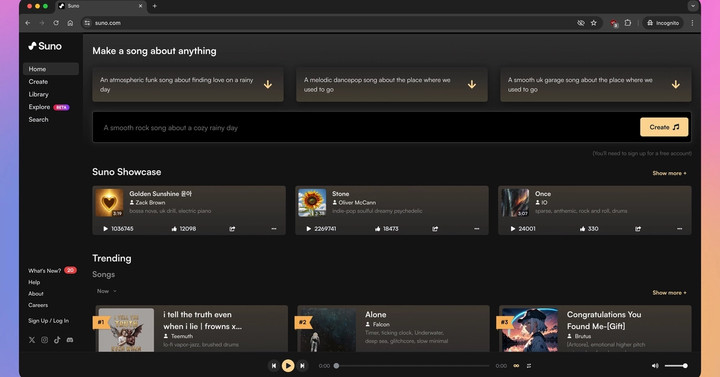
Task: Mute audio with the speaker icon
Action: 655,366
